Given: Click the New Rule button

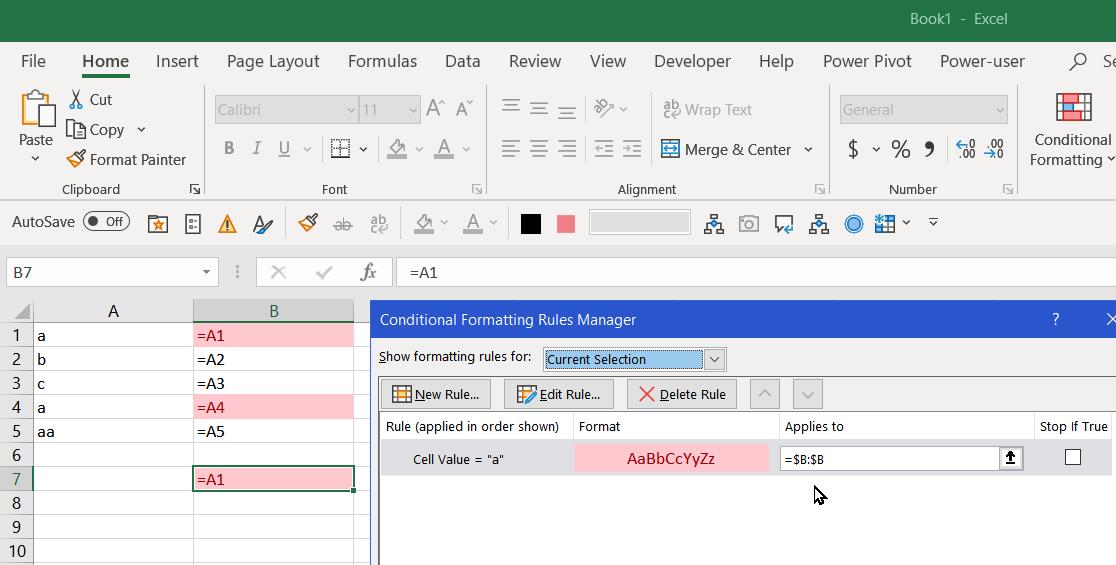Looking at the screenshot, I should click(436, 394).
